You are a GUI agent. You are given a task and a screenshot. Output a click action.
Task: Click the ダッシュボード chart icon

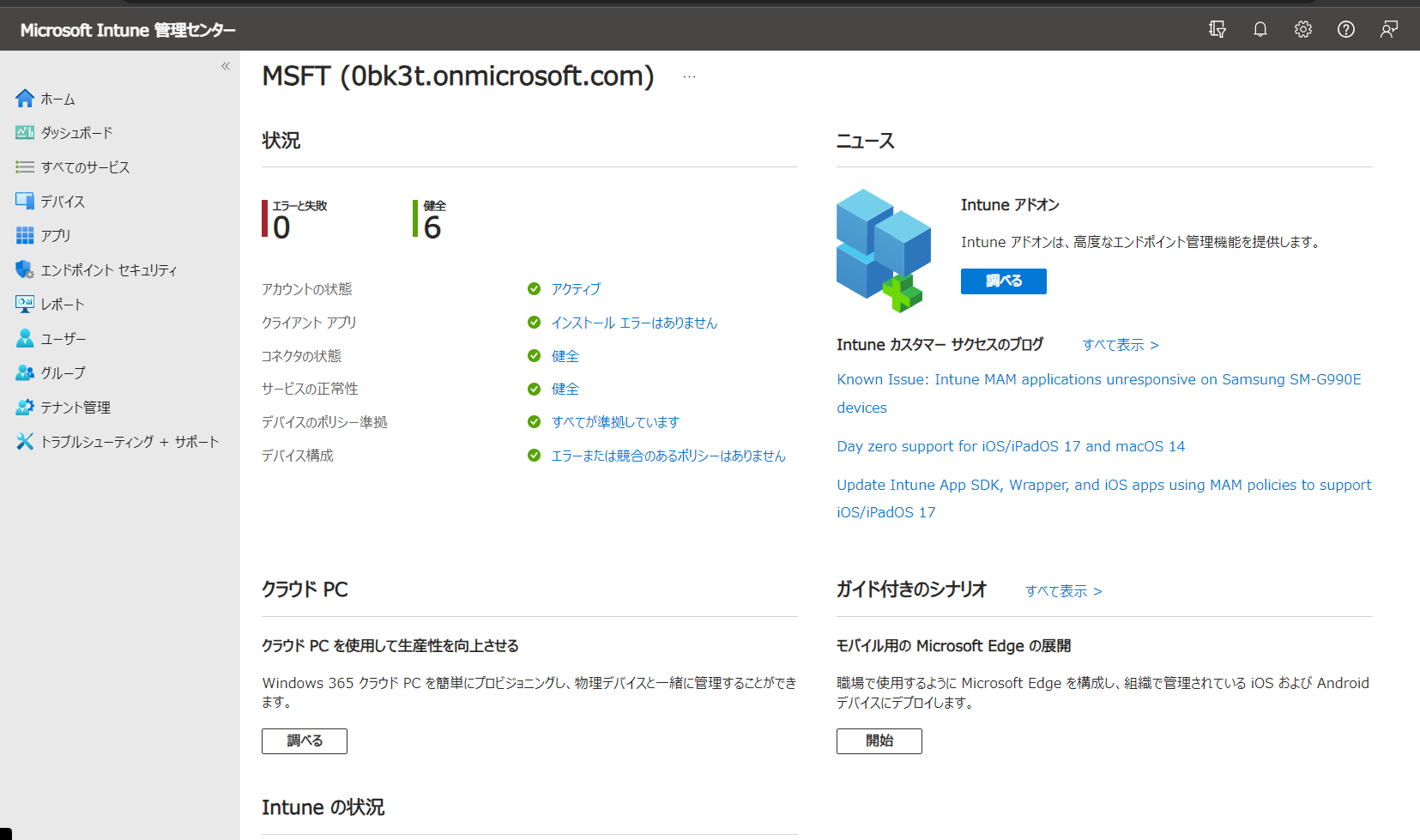[25, 133]
